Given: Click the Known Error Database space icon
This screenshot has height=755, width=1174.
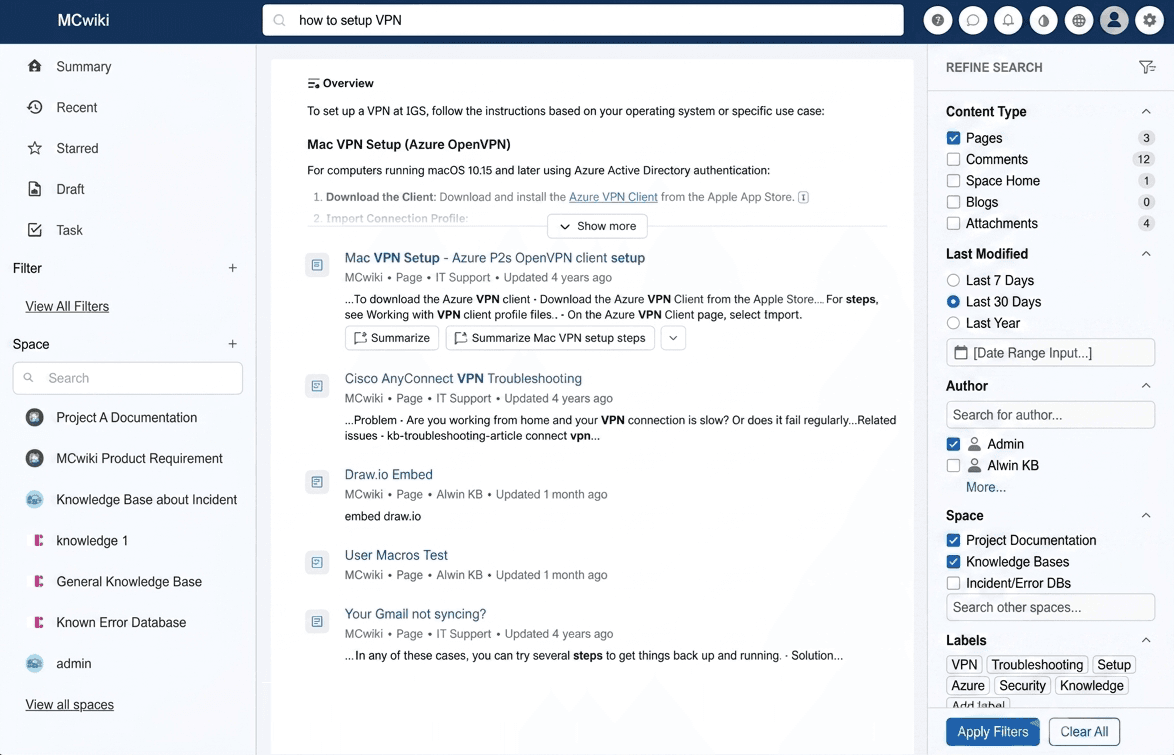Looking at the screenshot, I should (x=38, y=622).
